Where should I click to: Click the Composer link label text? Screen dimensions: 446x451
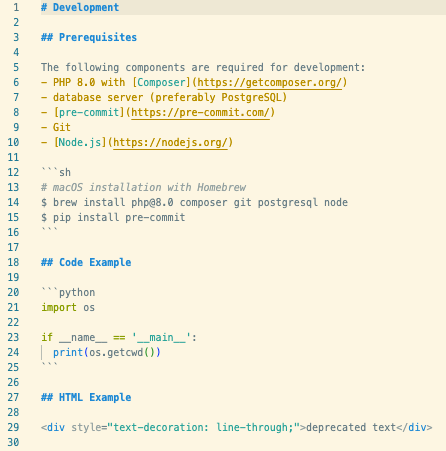pos(161,82)
